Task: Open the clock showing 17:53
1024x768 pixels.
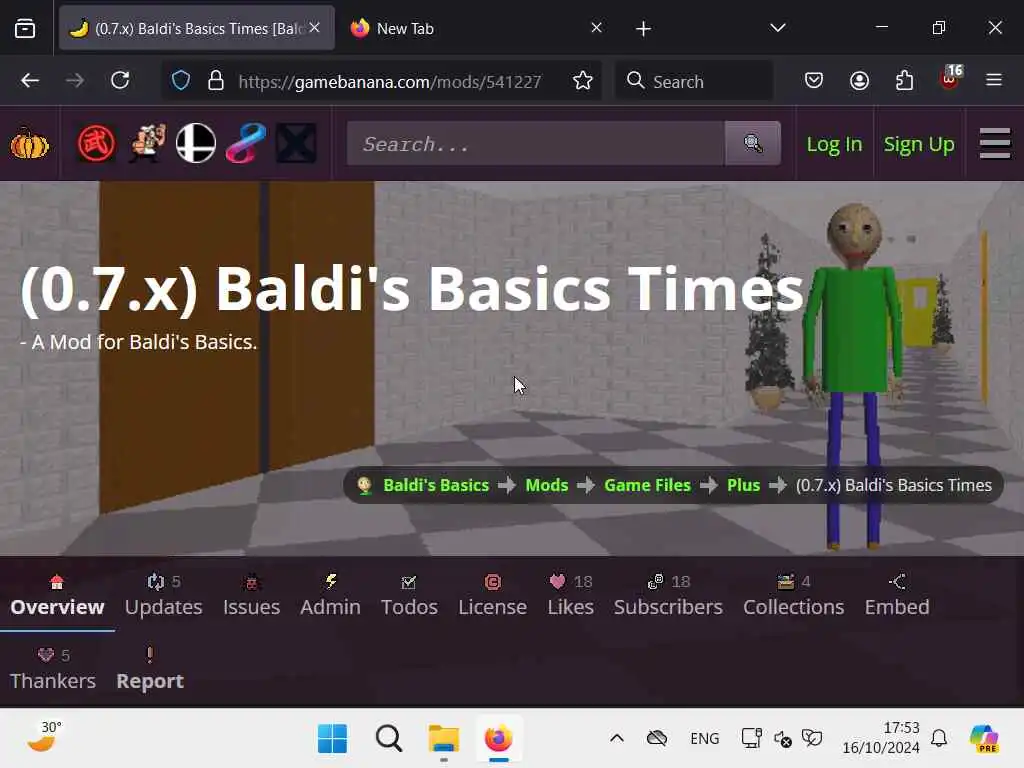Action: click(x=881, y=737)
